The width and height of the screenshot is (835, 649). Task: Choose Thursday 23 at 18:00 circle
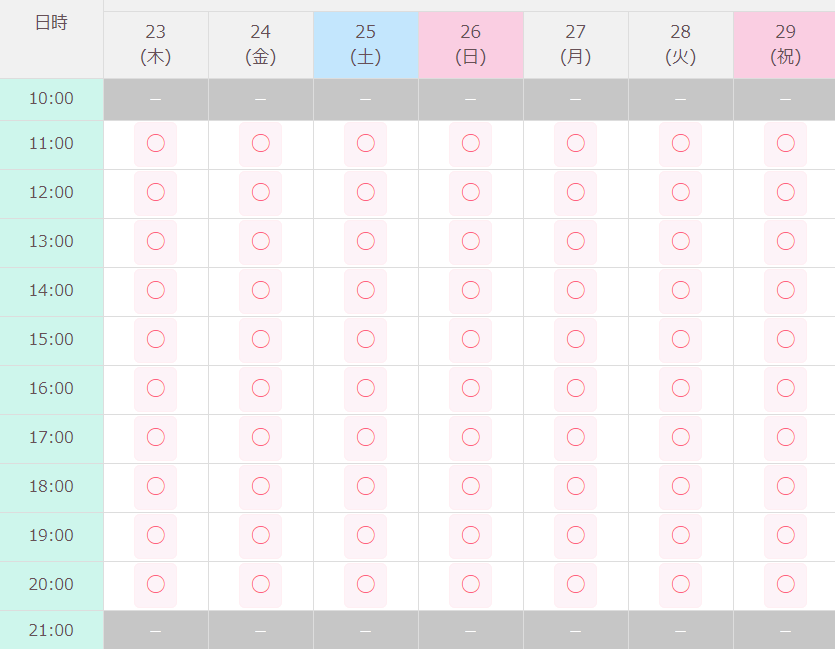click(155, 486)
